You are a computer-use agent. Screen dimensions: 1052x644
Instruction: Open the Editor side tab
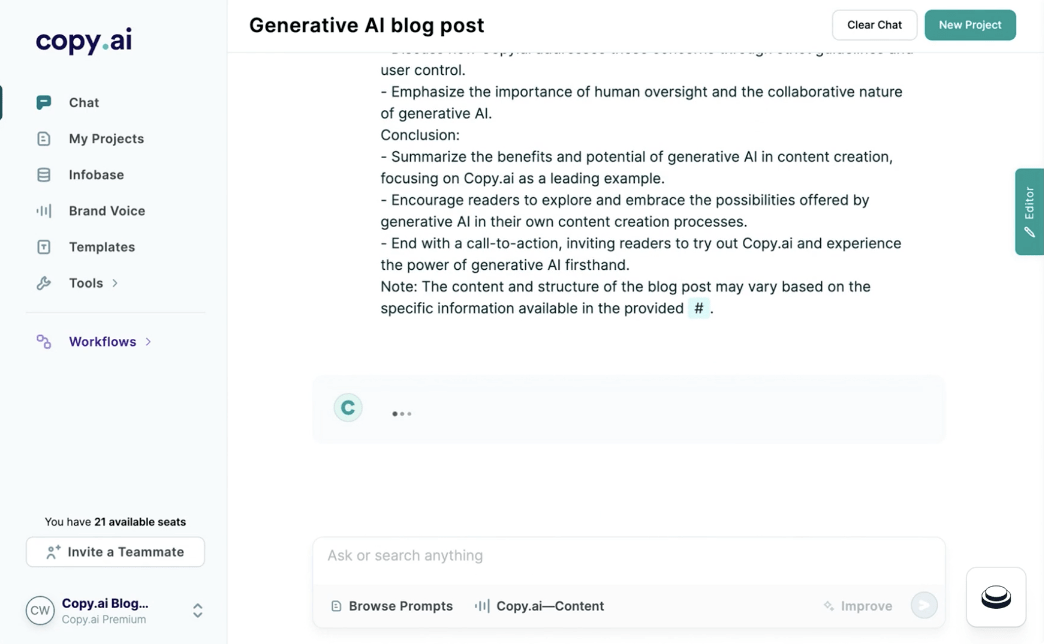pyautogui.click(x=1029, y=211)
